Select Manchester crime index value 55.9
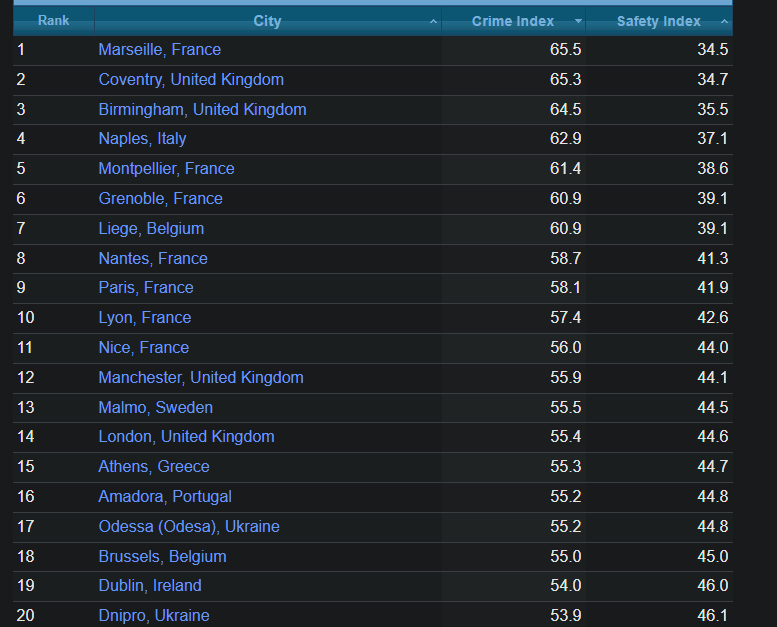Viewport: 777px width, 627px height. click(x=565, y=378)
